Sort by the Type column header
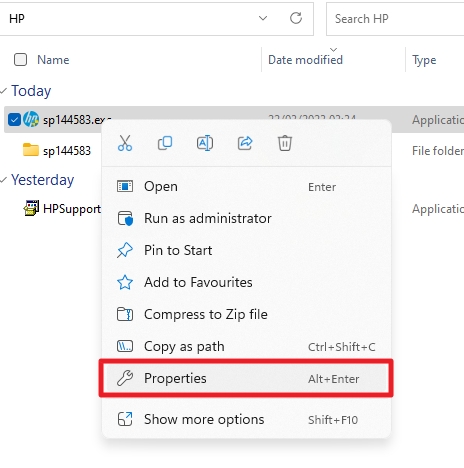 (424, 60)
